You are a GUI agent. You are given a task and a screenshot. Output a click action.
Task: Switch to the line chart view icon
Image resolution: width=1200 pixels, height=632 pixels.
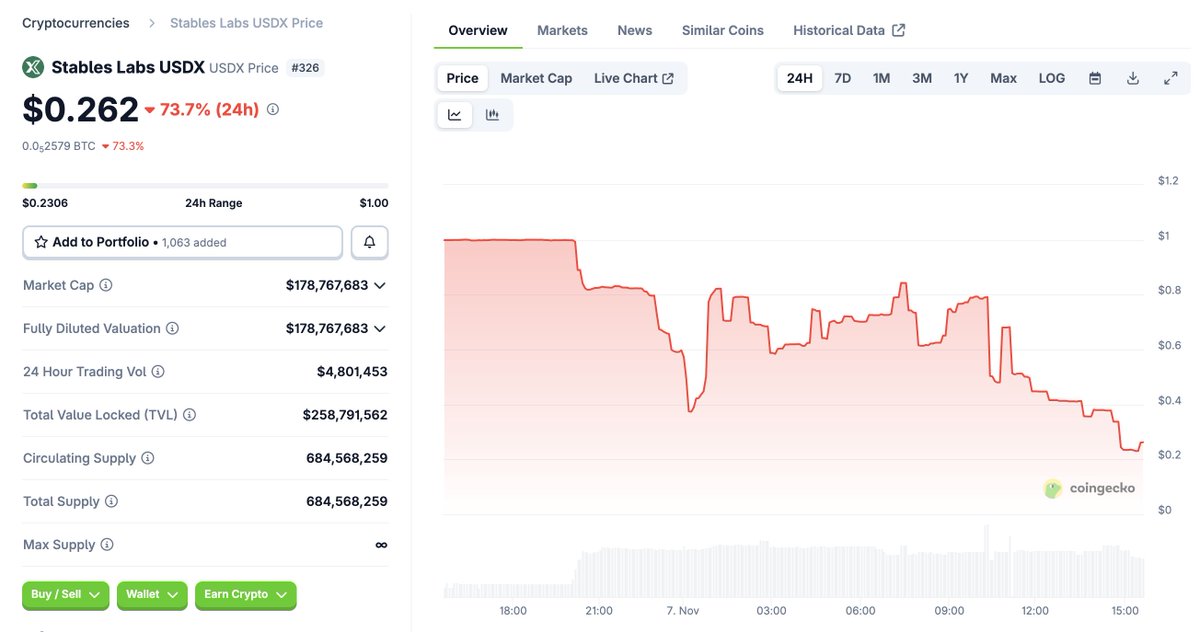tap(455, 115)
